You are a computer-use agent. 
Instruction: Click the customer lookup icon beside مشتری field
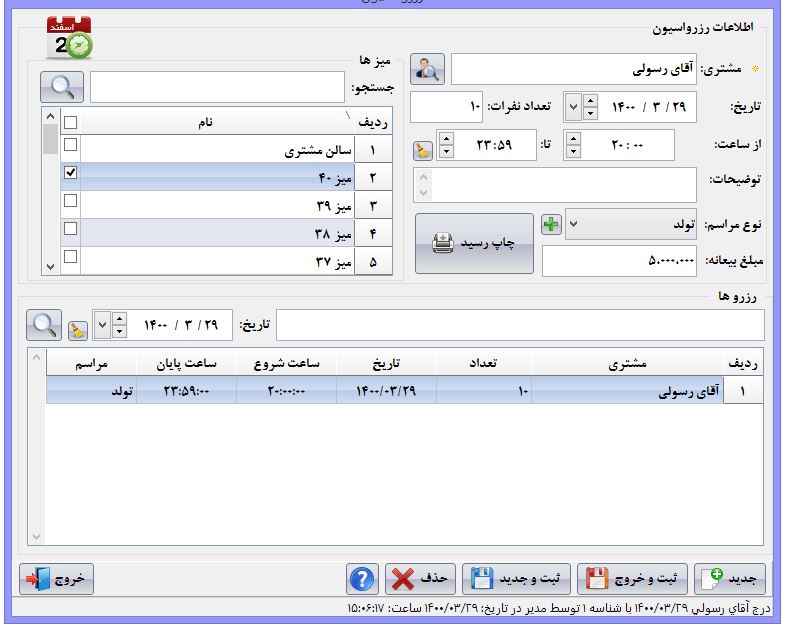[x=429, y=69]
